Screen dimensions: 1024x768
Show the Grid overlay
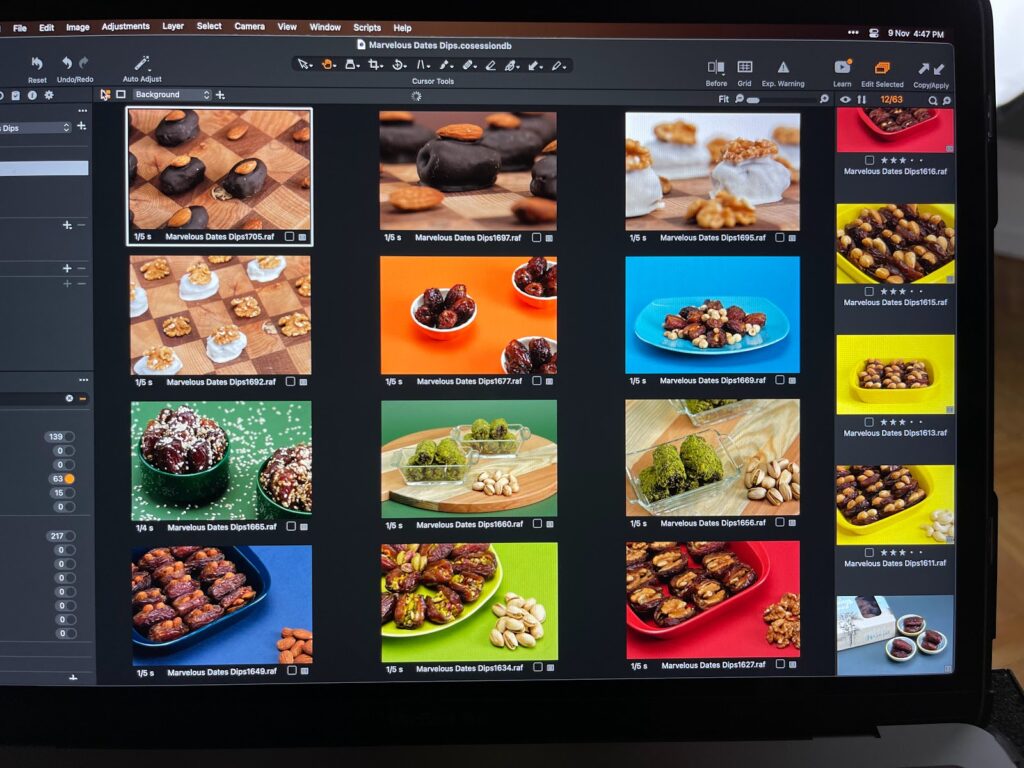click(744, 67)
